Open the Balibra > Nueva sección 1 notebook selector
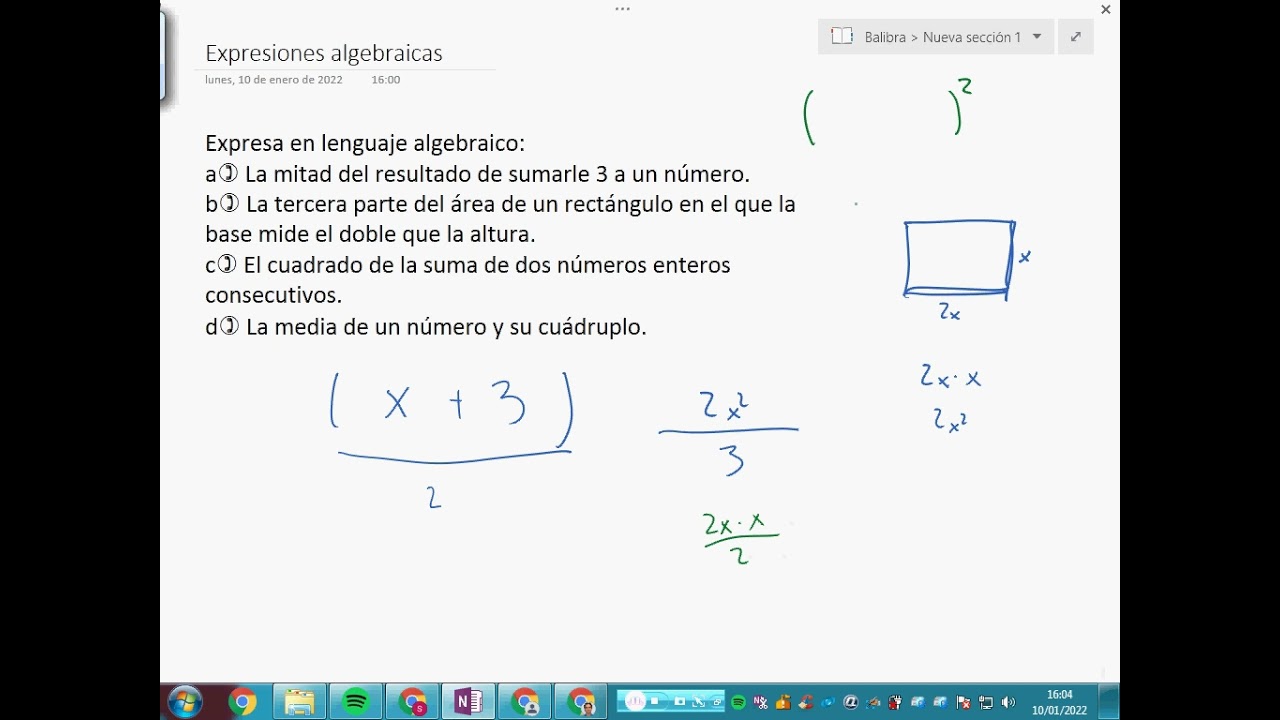This screenshot has width=1280, height=720. point(936,37)
